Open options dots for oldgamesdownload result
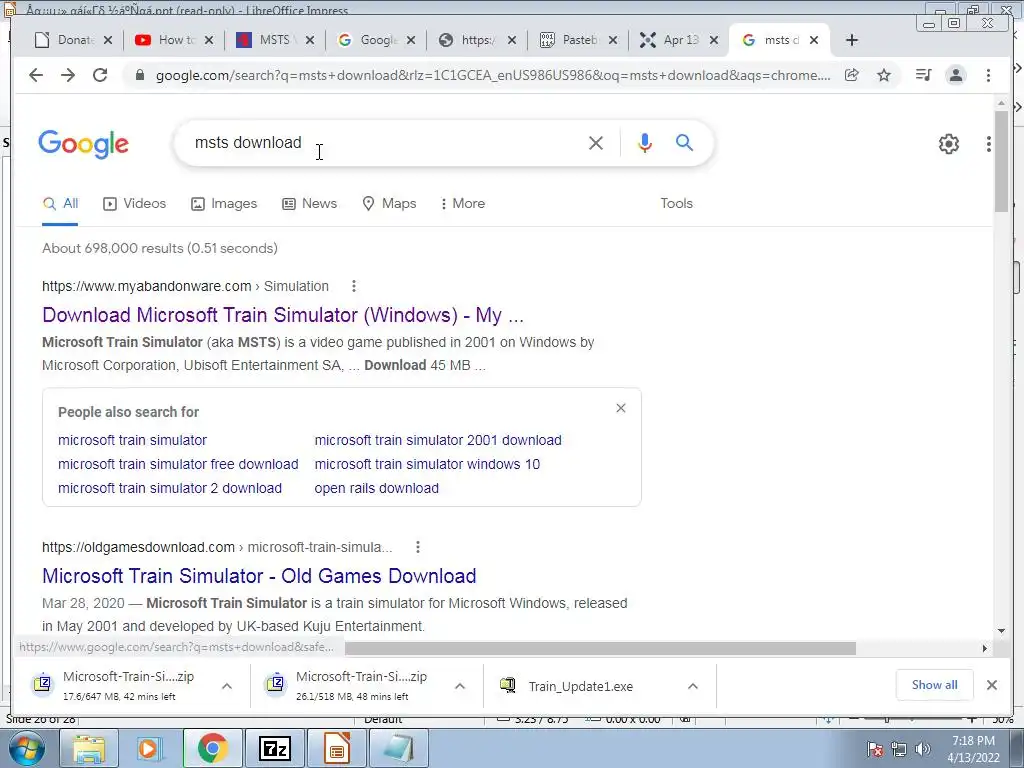 tap(417, 547)
